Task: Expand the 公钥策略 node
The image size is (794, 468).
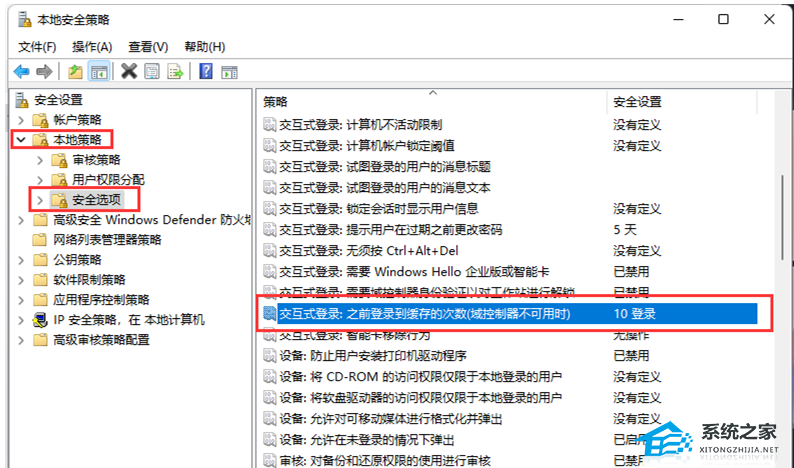Action: [21, 260]
